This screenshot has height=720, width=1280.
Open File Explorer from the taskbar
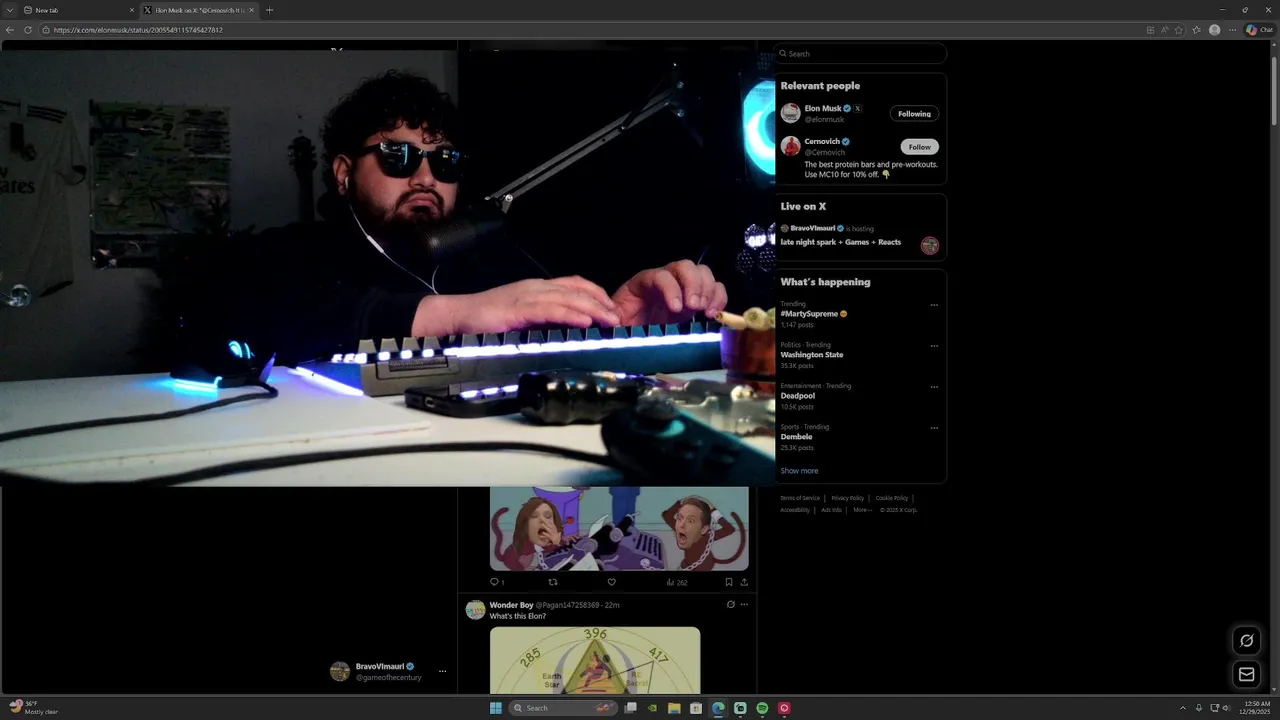point(674,708)
